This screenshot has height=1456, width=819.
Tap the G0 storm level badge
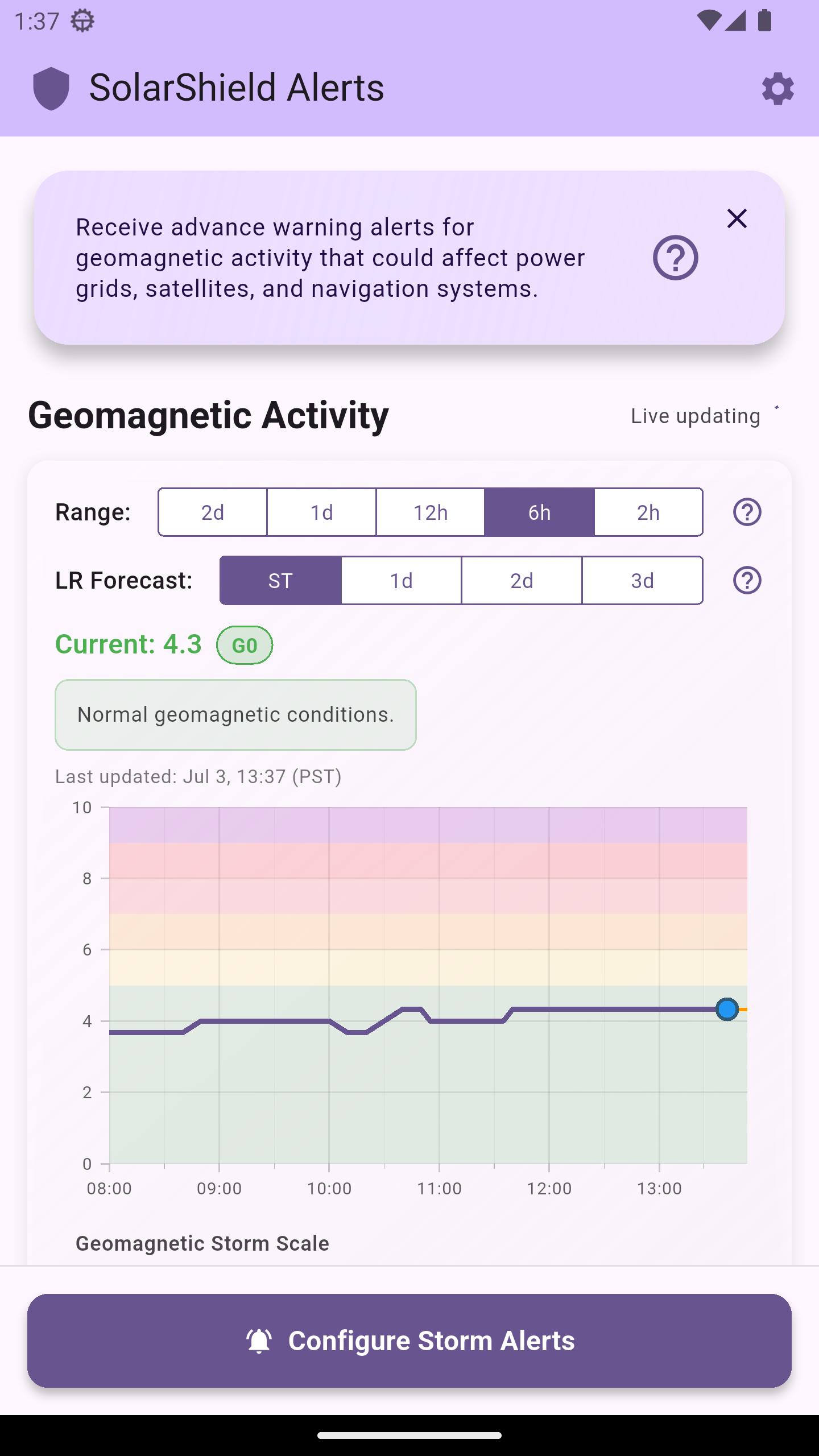245,645
